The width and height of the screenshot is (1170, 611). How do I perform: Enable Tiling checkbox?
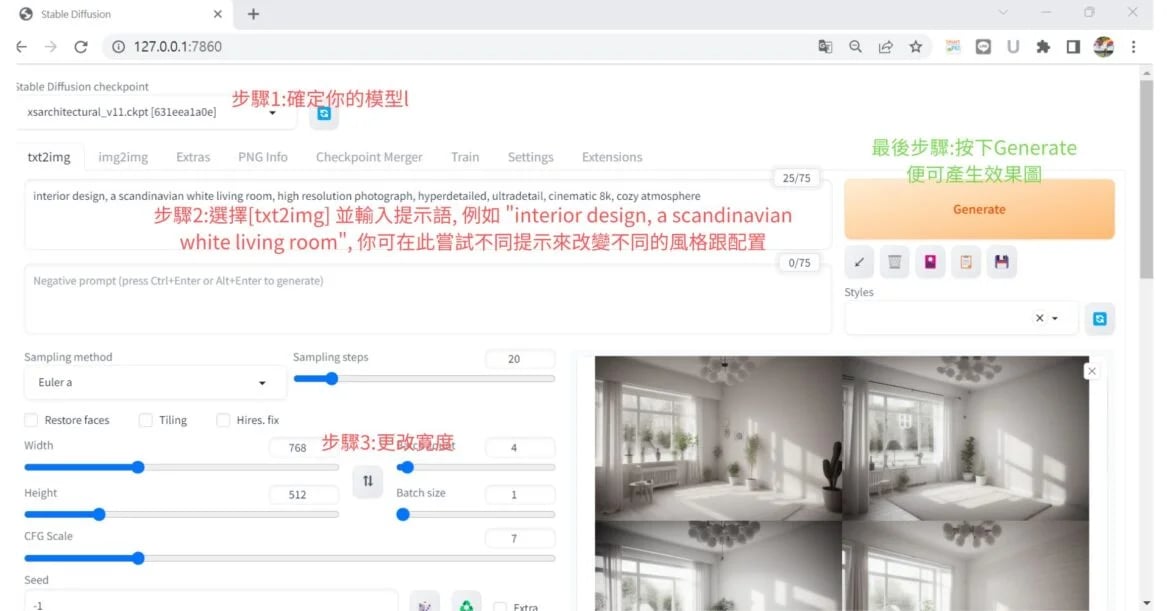146,420
